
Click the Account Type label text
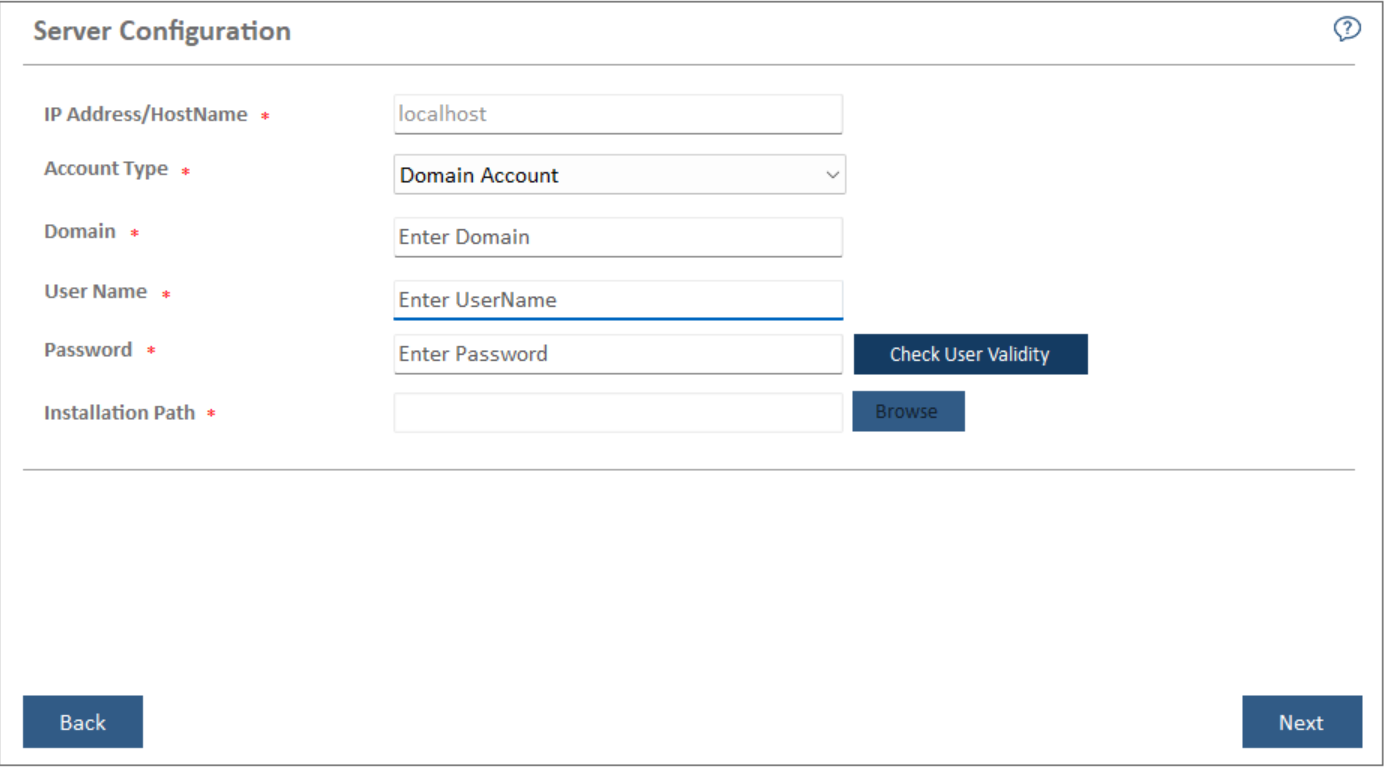[106, 169]
